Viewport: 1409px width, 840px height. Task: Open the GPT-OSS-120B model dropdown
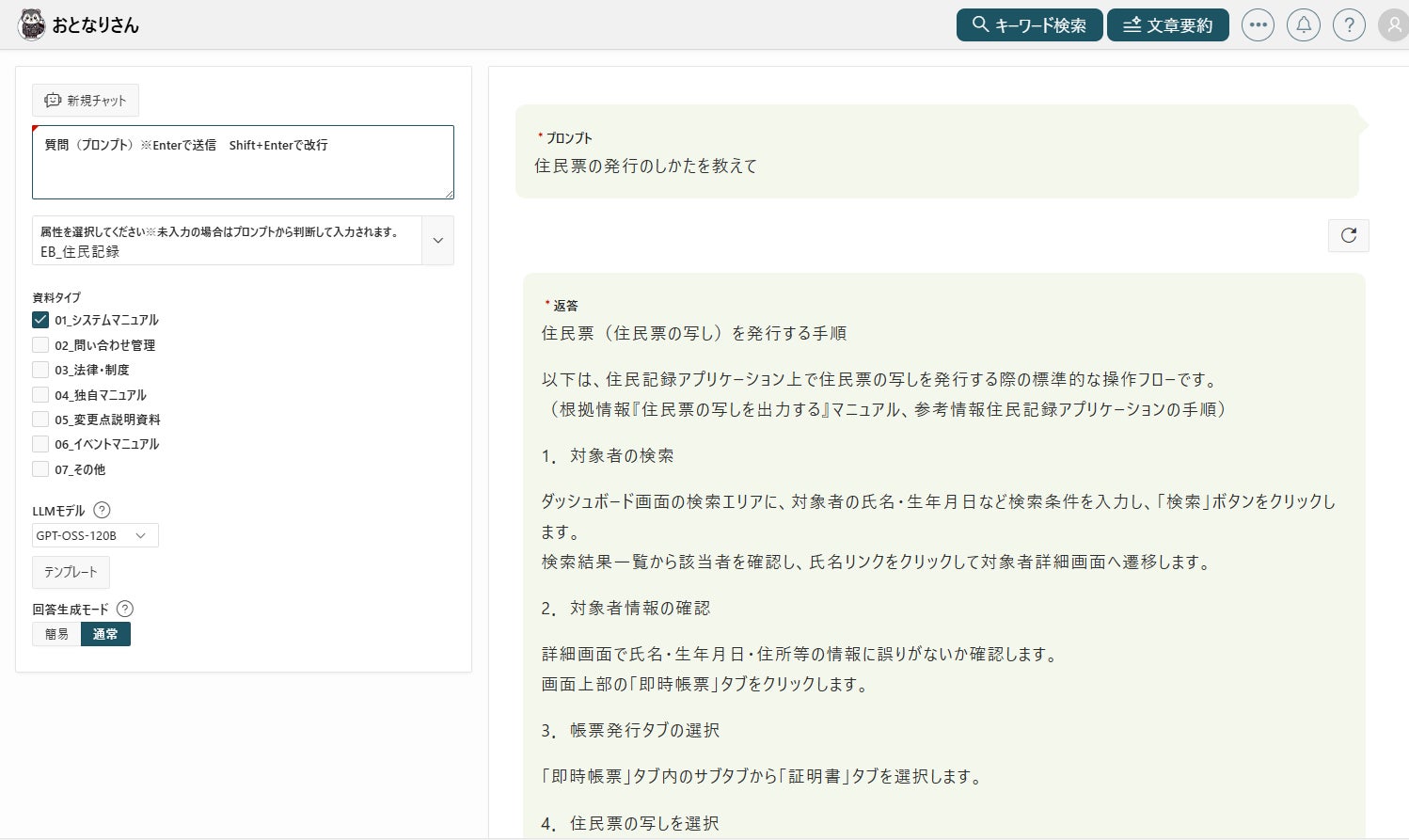tap(95, 535)
